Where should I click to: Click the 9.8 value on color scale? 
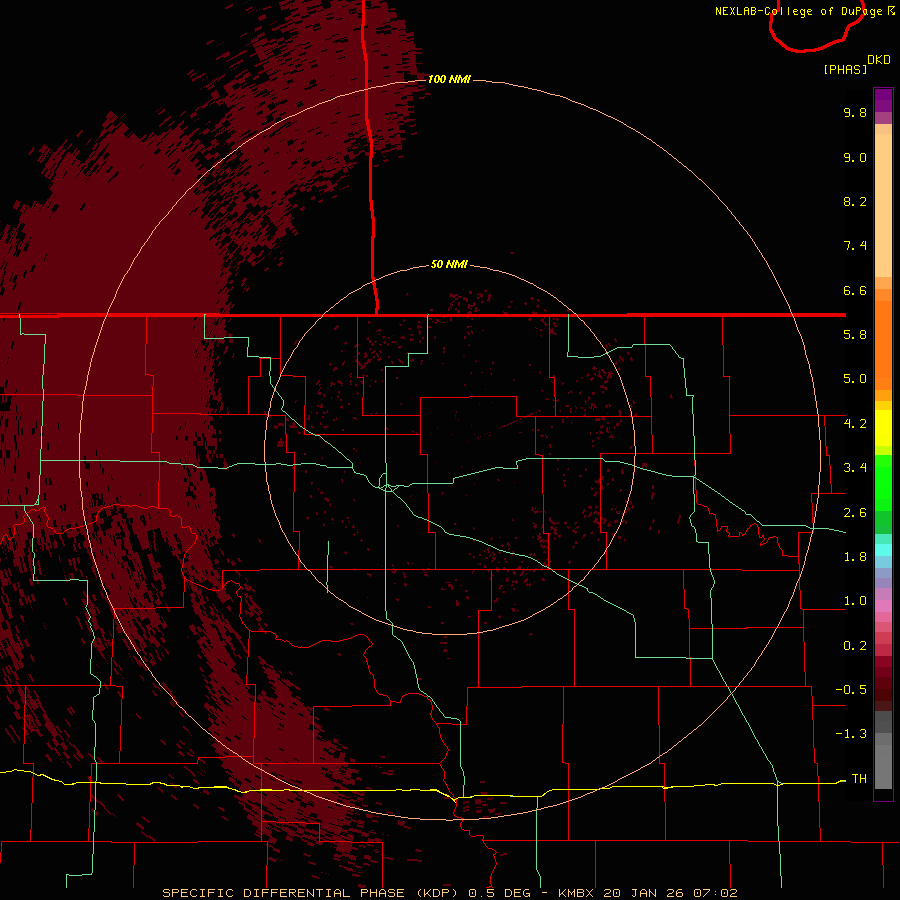click(x=855, y=112)
